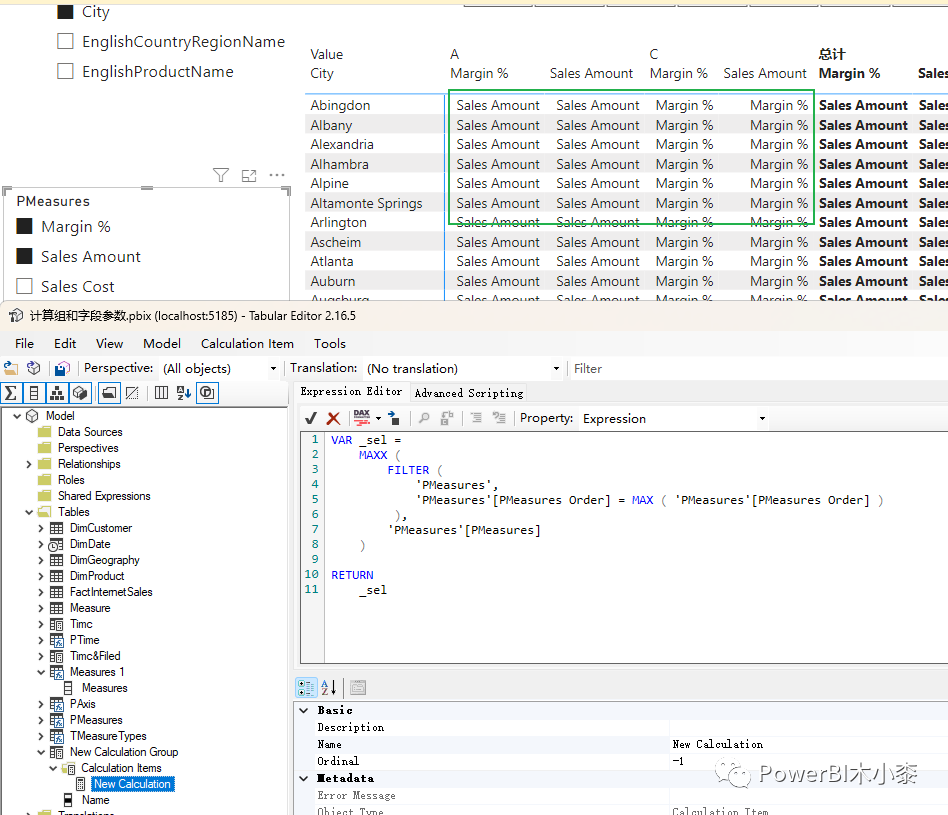Open the Tools menu

[x=330, y=343]
